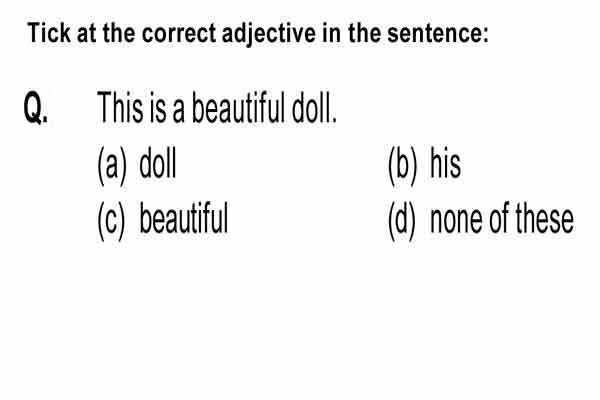Click the (c) option letter

[111, 221]
